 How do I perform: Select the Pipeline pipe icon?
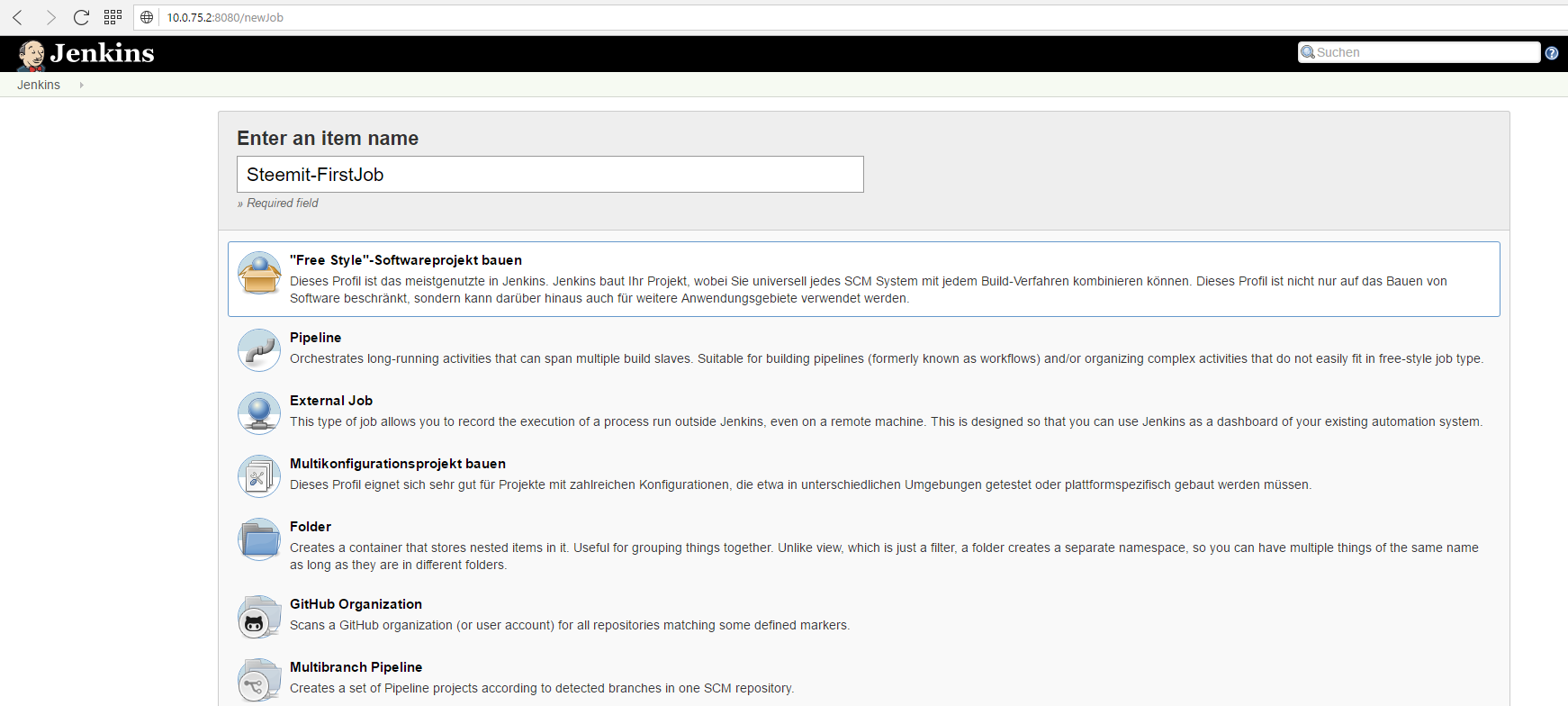(x=259, y=350)
